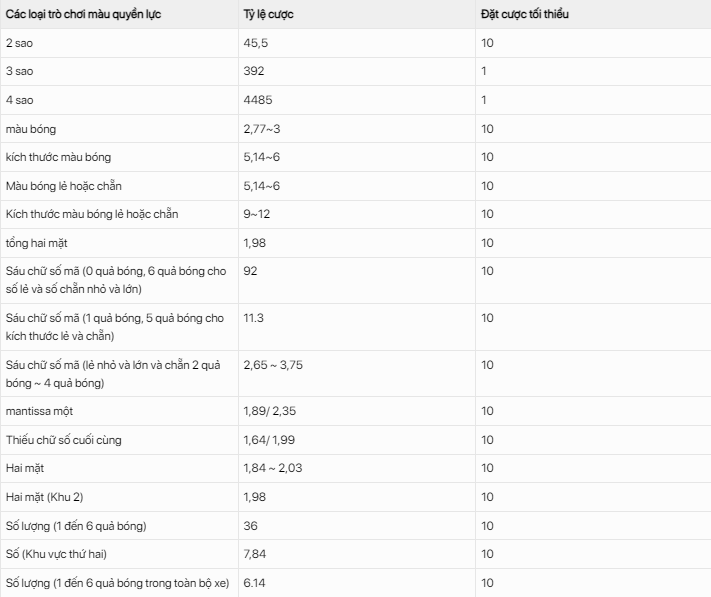Click the 6.14 odds cell
Viewport: 711px width, 597px height.
[254, 582]
